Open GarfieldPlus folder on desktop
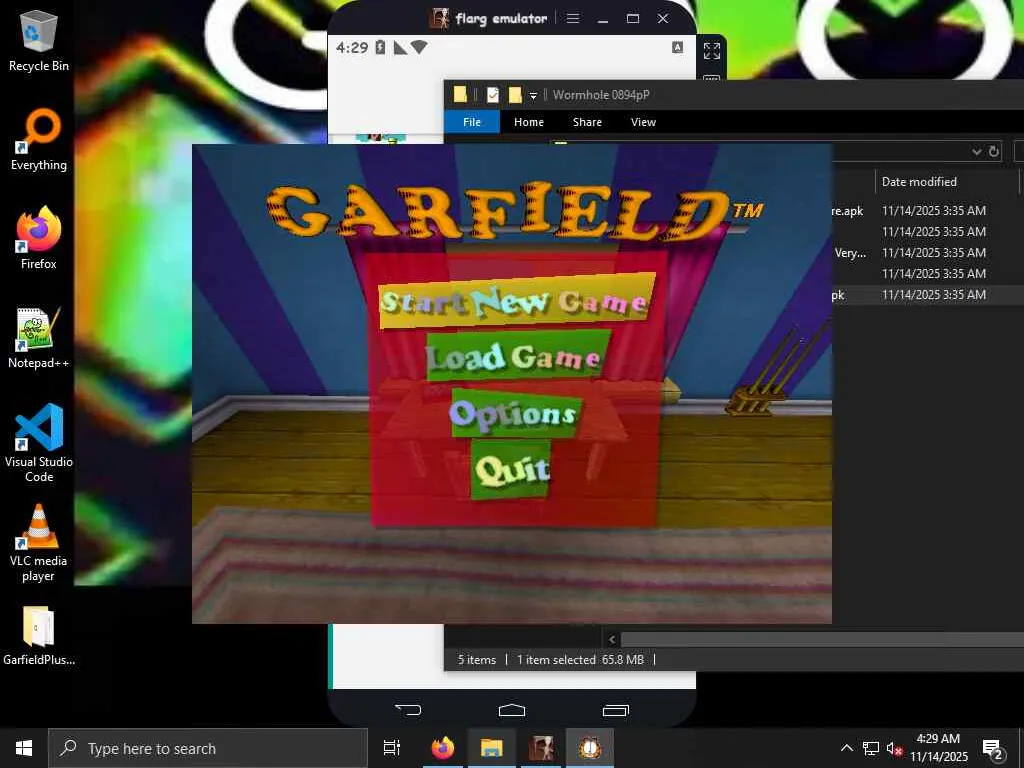This screenshot has height=768, width=1024. point(39,635)
